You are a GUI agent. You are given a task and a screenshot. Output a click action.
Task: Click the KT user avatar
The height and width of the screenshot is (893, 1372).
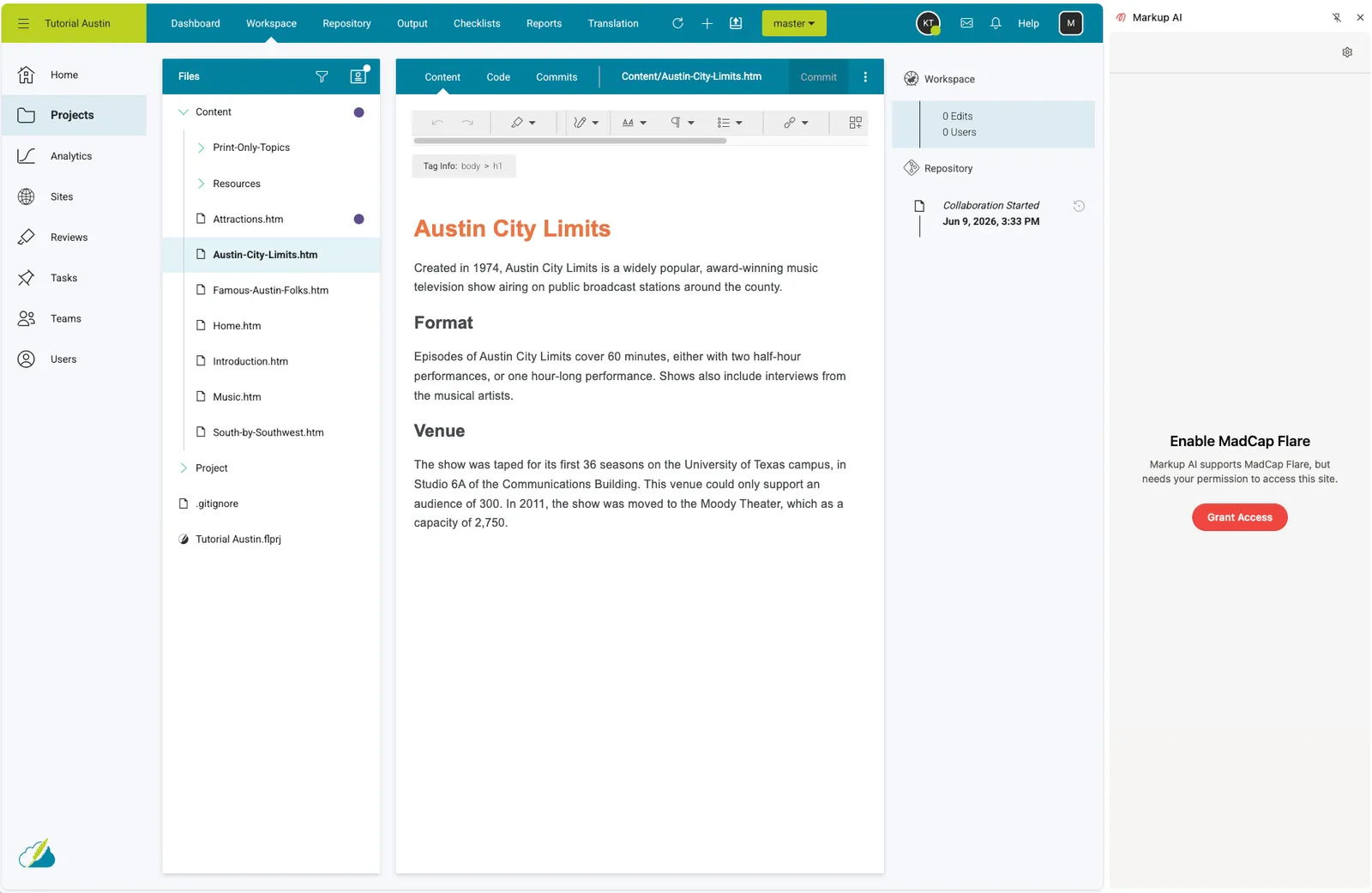pos(929,23)
